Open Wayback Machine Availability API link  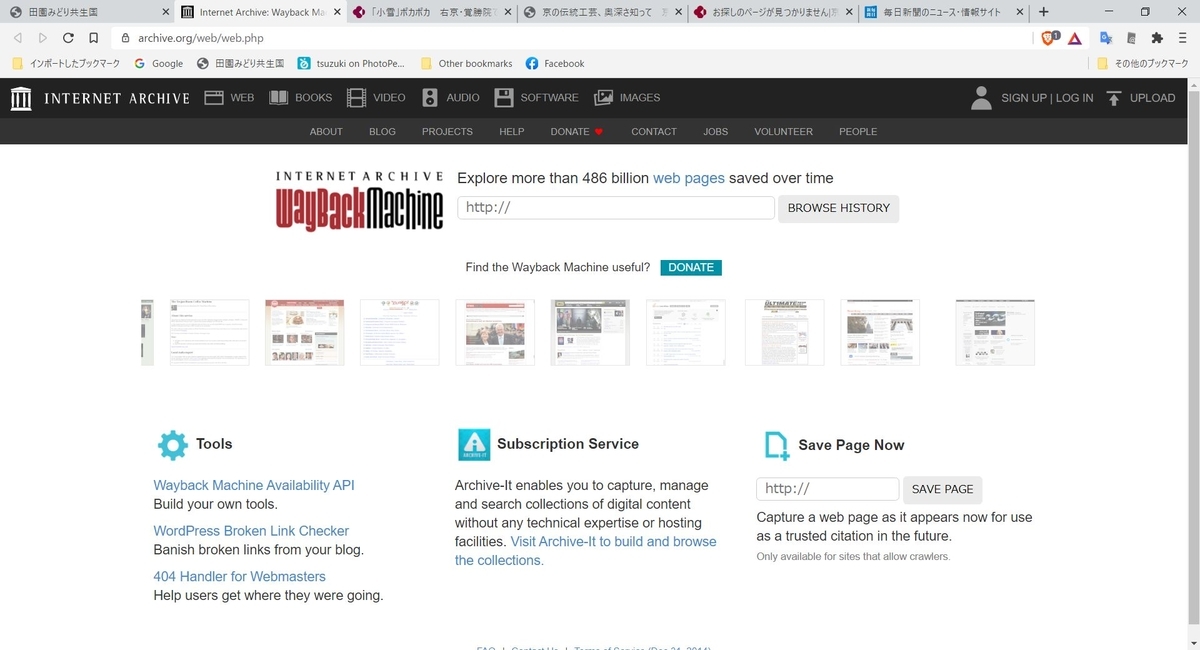tap(254, 485)
